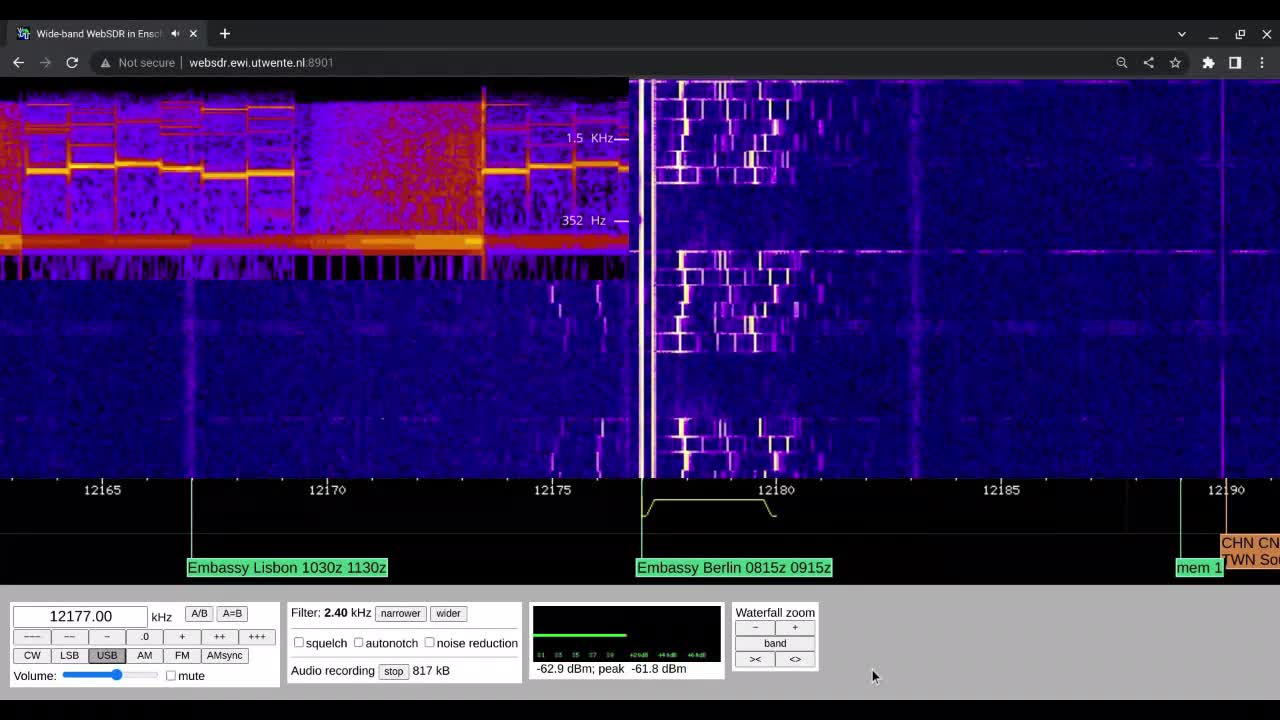Share this page using the share icon
1280x720 pixels.
(1148, 62)
